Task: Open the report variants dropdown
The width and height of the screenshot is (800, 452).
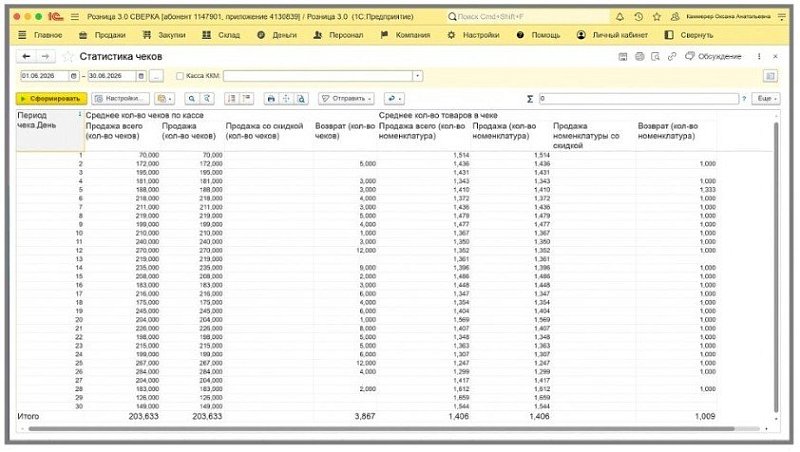Action: [164, 98]
